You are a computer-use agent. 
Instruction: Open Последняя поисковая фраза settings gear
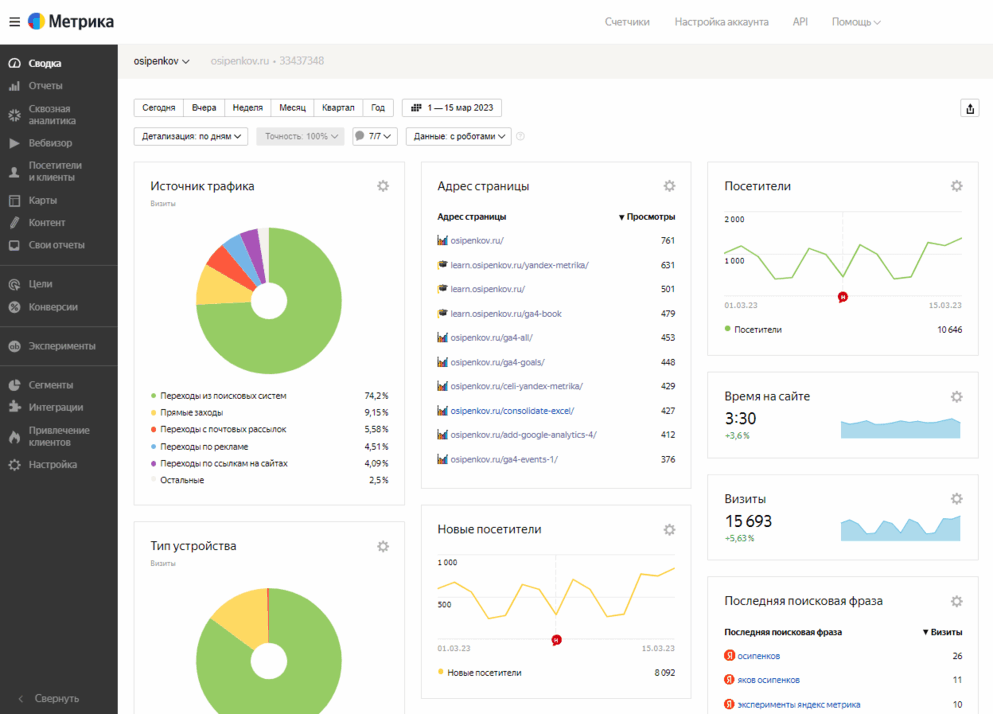pyautogui.click(x=957, y=601)
